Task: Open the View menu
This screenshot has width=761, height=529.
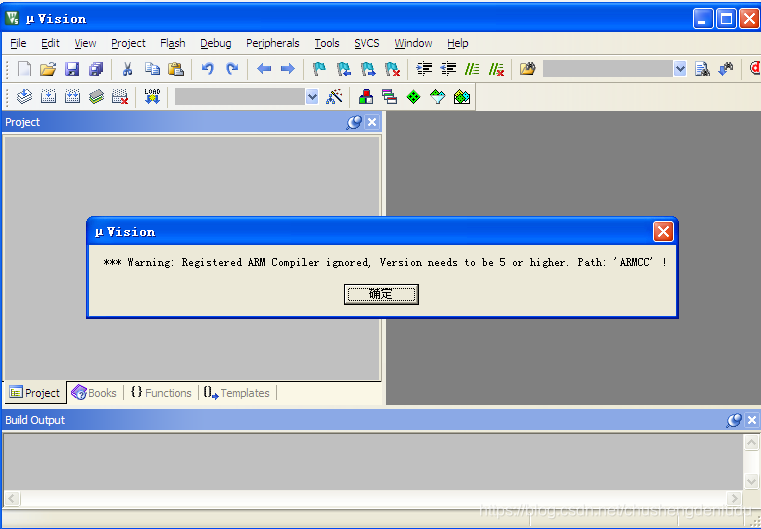Action: pos(85,43)
